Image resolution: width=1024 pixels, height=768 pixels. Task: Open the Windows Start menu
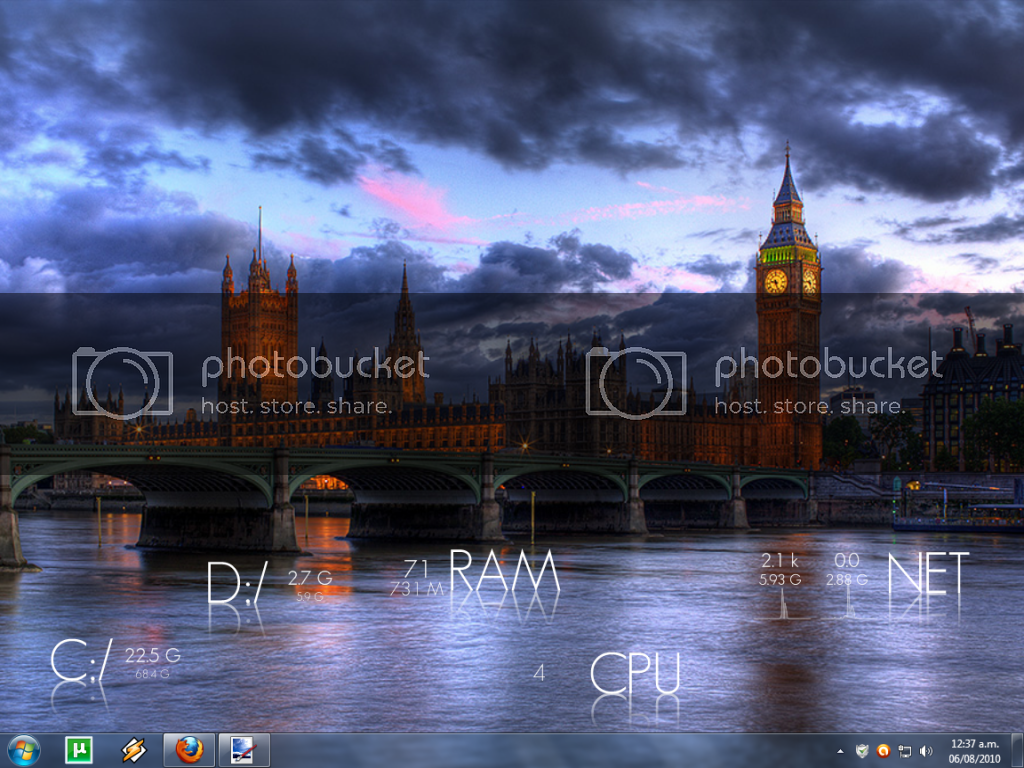pos(22,750)
